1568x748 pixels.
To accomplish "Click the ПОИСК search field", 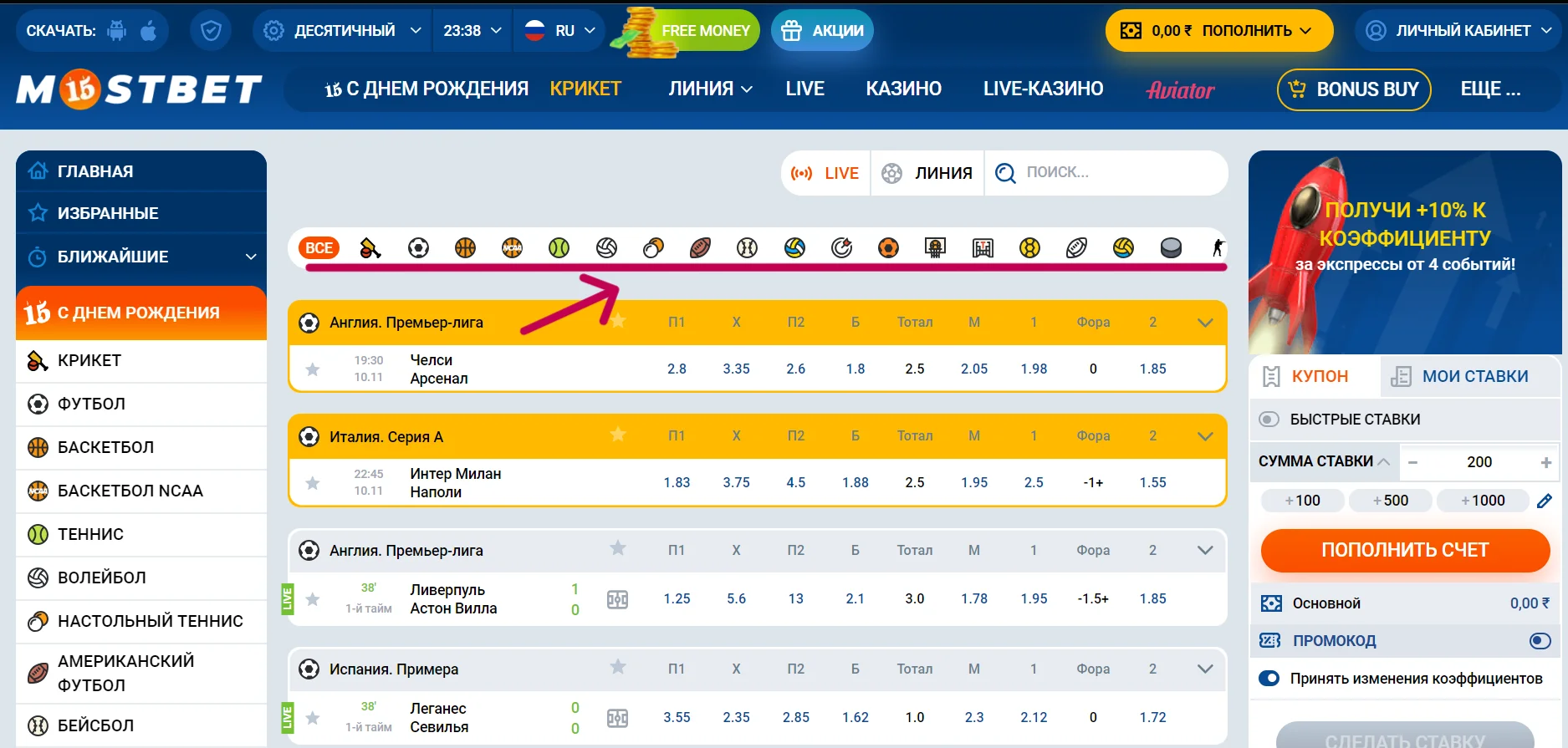I will click(x=1106, y=173).
